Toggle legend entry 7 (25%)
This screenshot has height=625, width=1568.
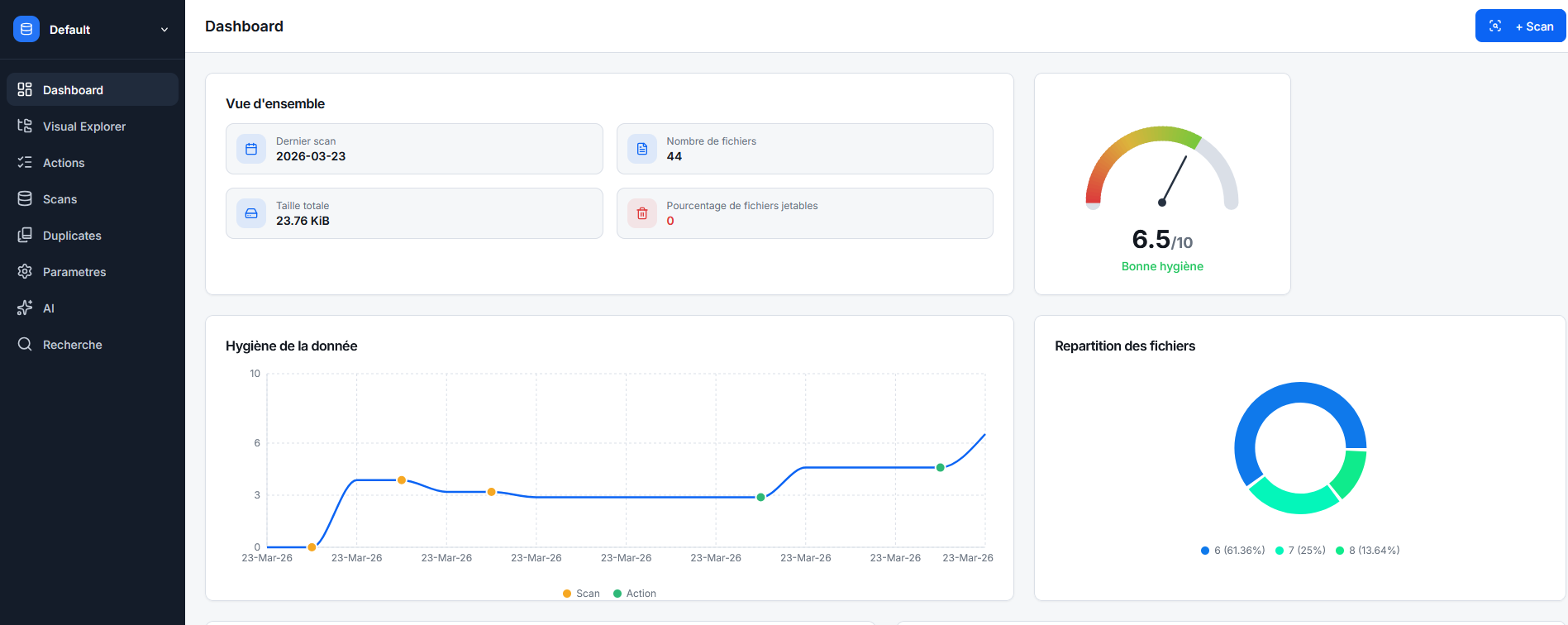(1300, 551)
